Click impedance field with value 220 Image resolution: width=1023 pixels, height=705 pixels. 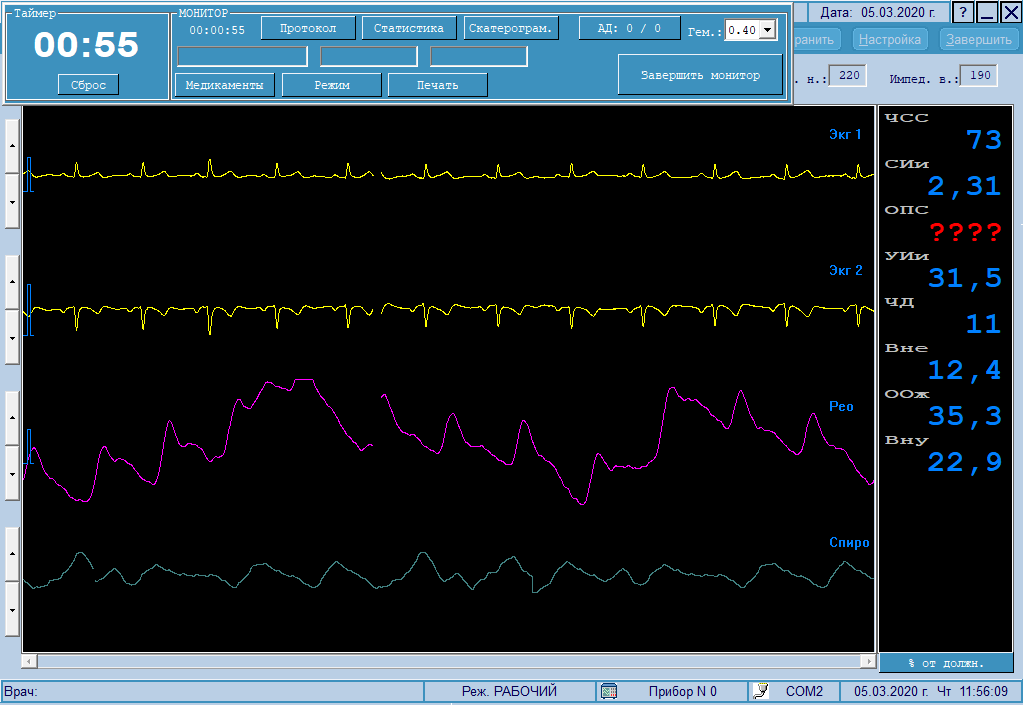[x=848, y=76]
